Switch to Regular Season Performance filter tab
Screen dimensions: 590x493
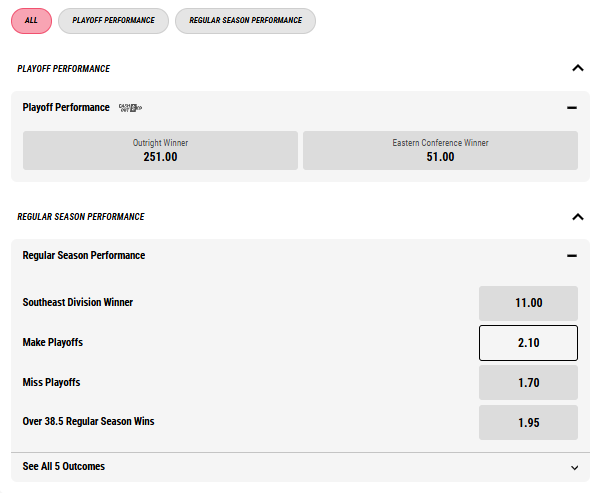(245, 21)
